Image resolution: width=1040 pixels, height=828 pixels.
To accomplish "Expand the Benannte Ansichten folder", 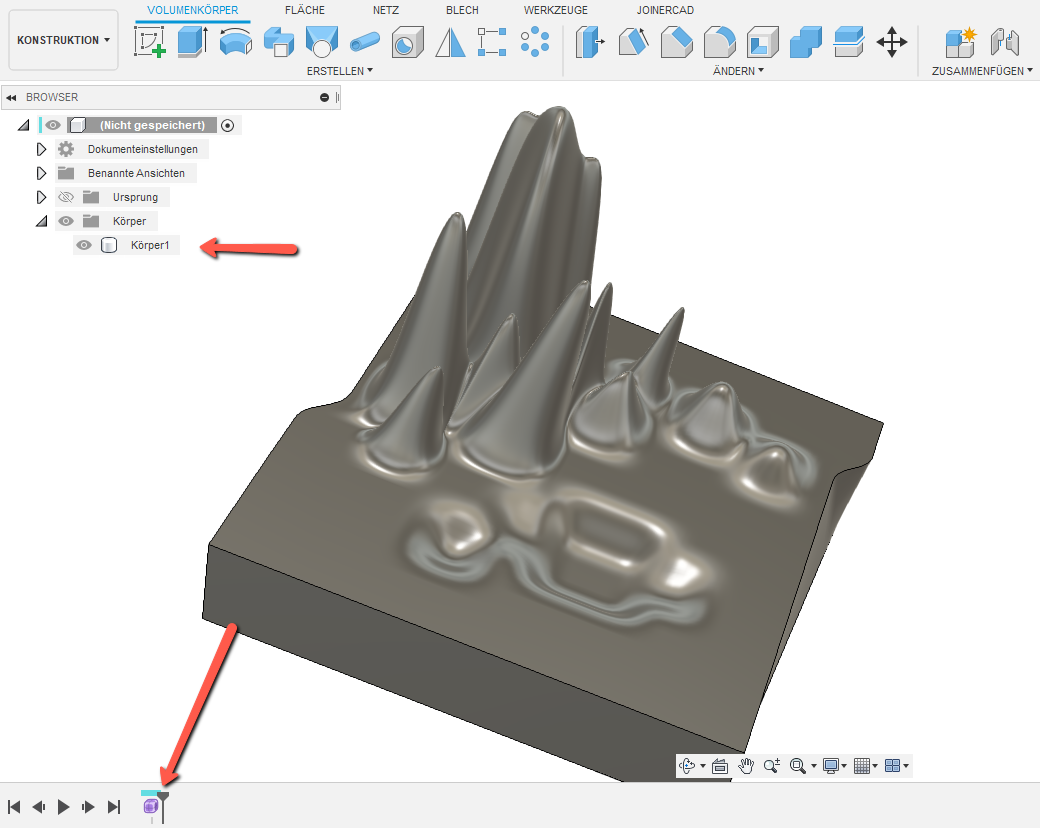I will pyautogui.click(x=41, y=173).
